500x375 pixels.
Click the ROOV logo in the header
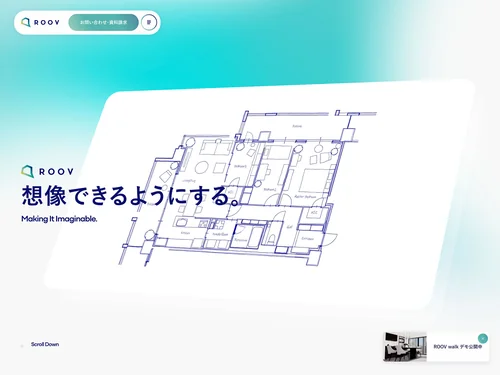click(x=40, y=22)
